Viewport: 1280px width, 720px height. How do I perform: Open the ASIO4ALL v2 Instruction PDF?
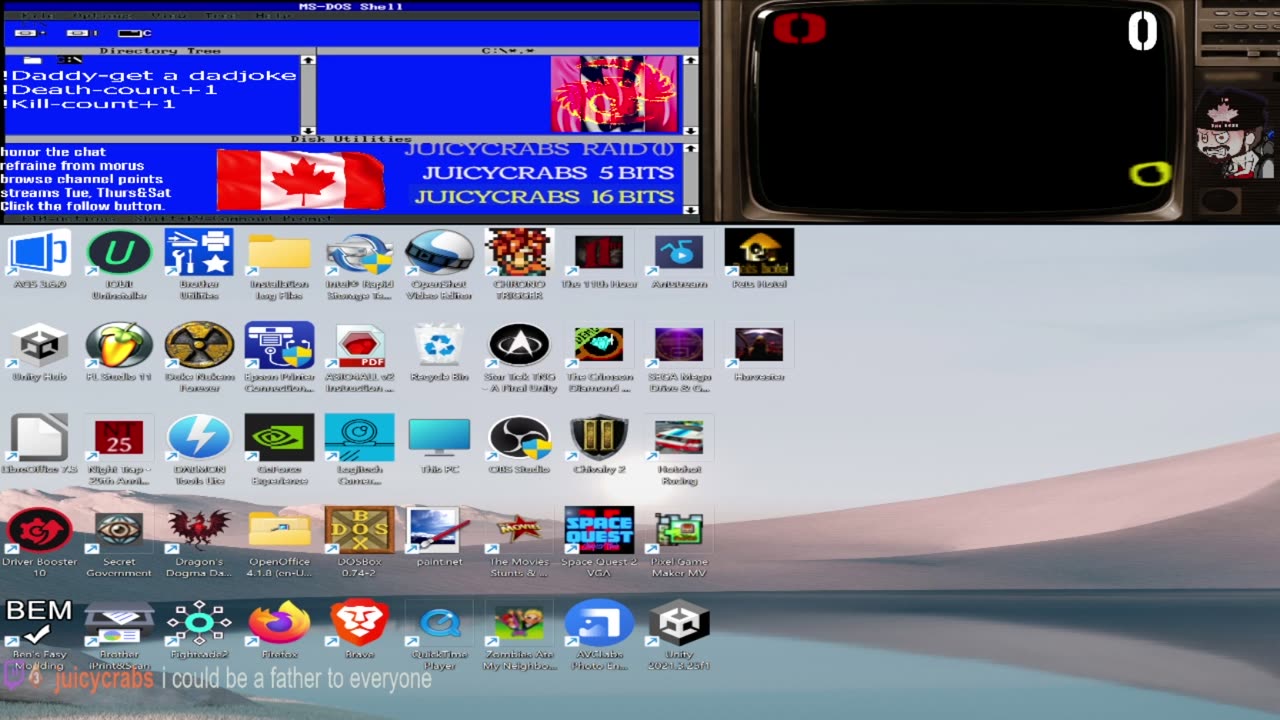(x=359, y=356)
